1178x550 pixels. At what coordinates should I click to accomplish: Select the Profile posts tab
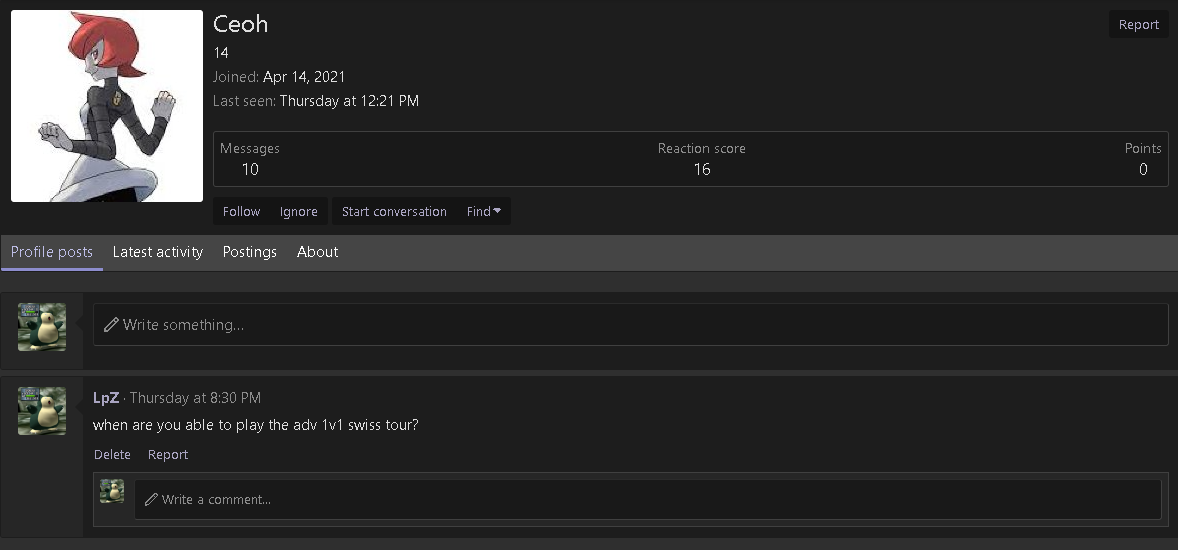pyautogui.click(x=52, y=252)
